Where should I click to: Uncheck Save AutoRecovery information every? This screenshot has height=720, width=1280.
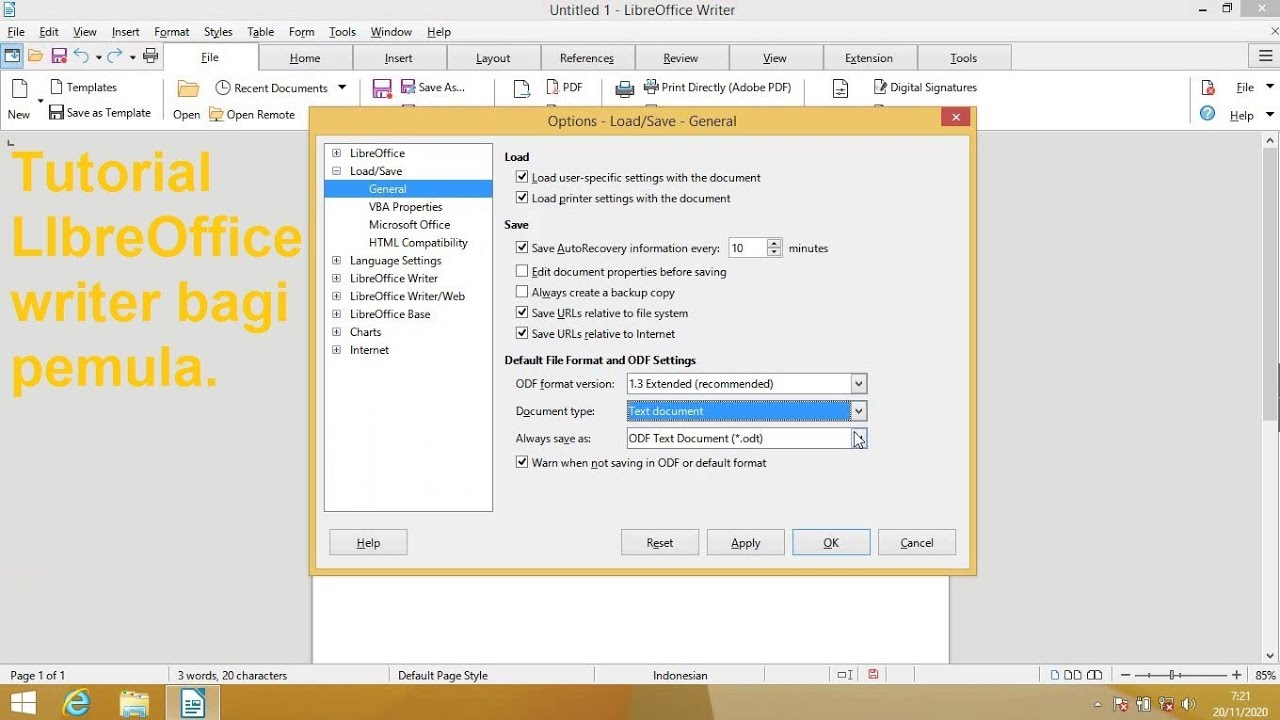coord(522,248)
